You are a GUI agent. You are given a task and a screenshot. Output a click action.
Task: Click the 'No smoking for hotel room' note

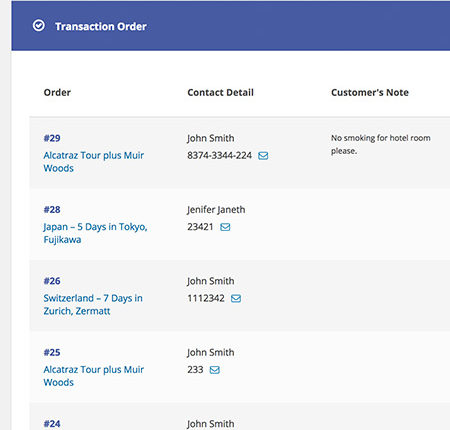pyautogui.click(x=381, y=144)
